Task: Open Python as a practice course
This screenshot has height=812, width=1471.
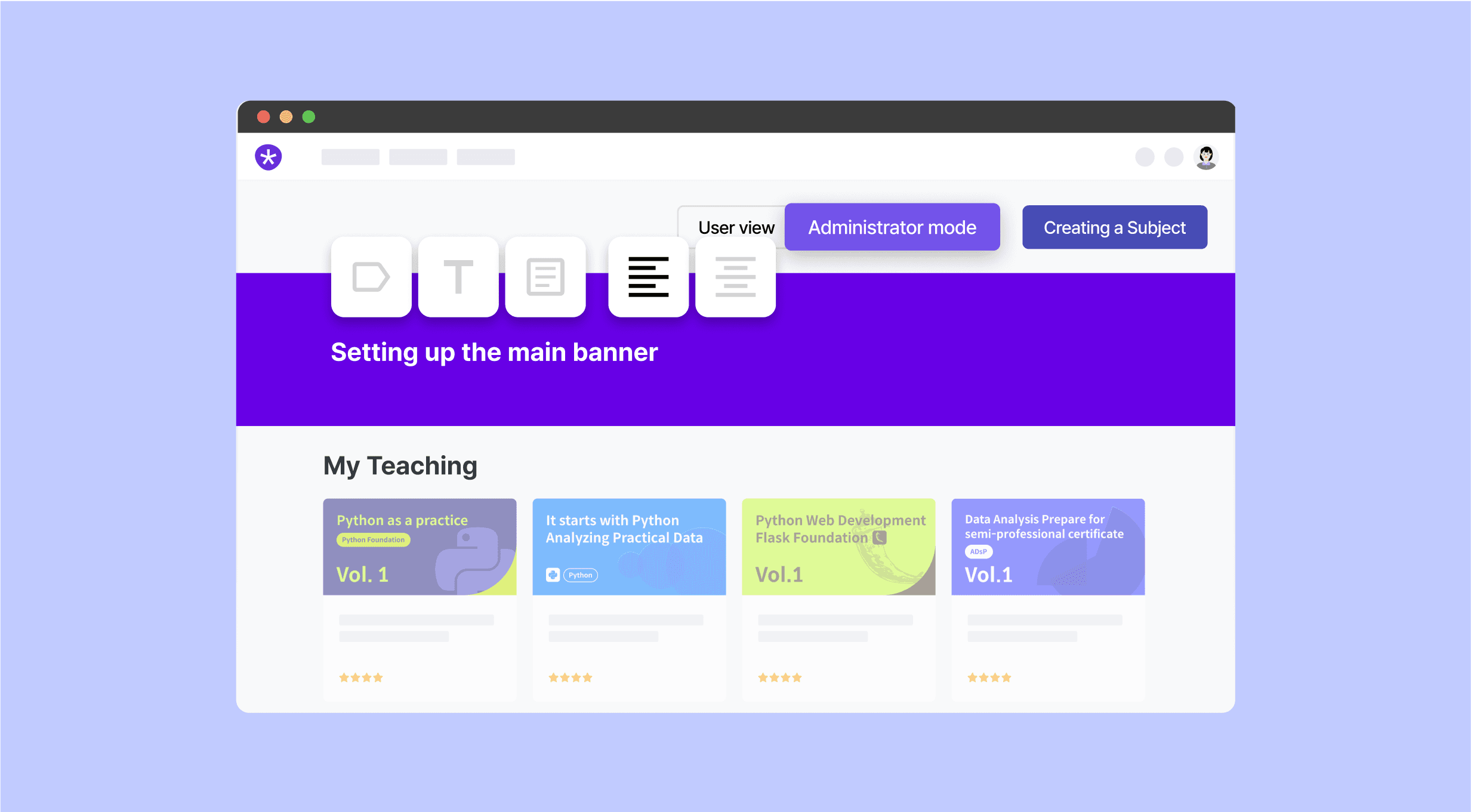Action: click(x=419, y=547)
